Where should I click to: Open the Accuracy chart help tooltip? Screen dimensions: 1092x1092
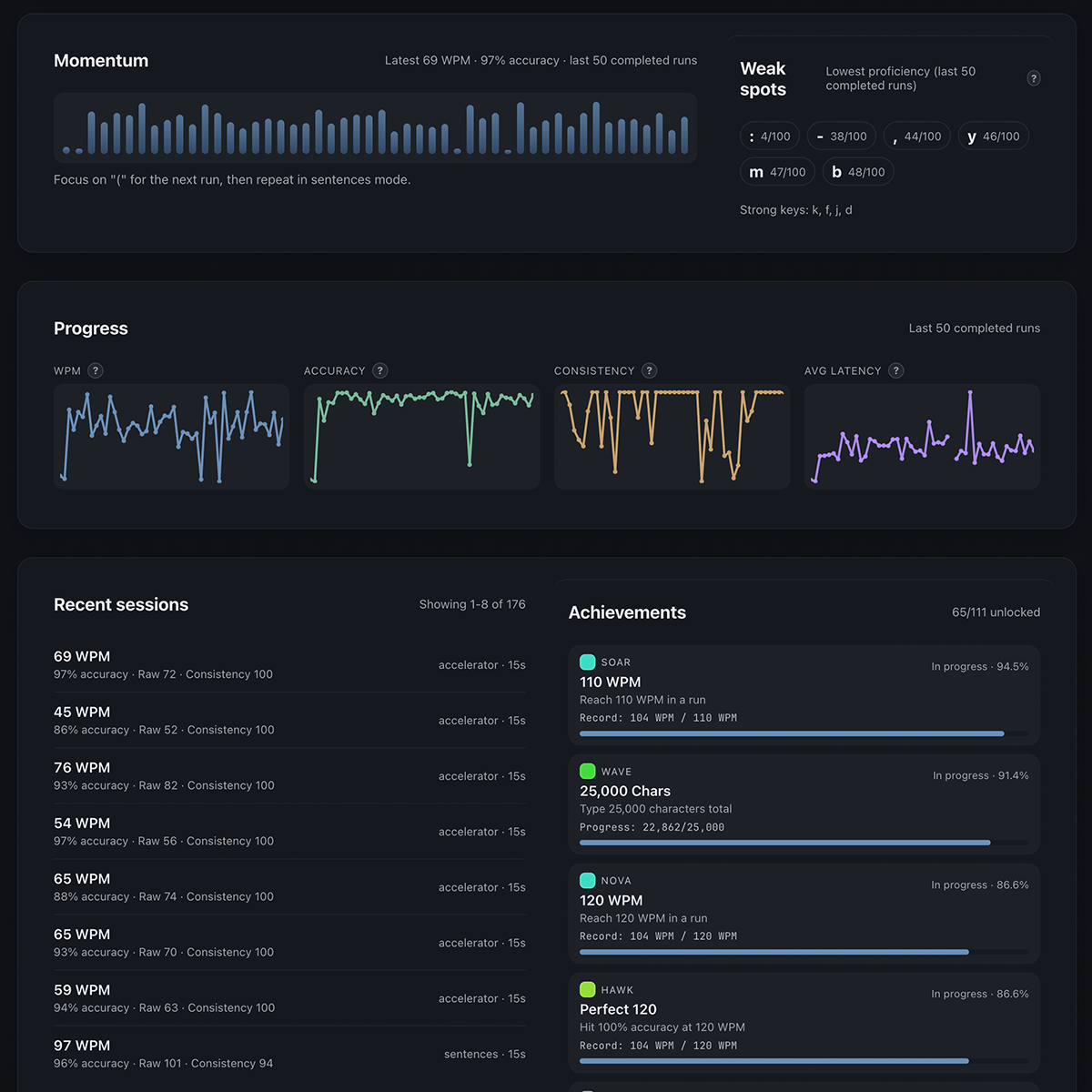pos(380,370)
